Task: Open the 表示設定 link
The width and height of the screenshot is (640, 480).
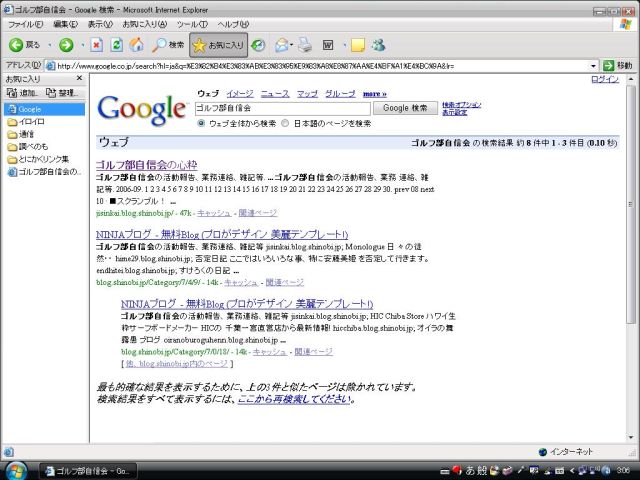Action: click(x=454, y=112)
